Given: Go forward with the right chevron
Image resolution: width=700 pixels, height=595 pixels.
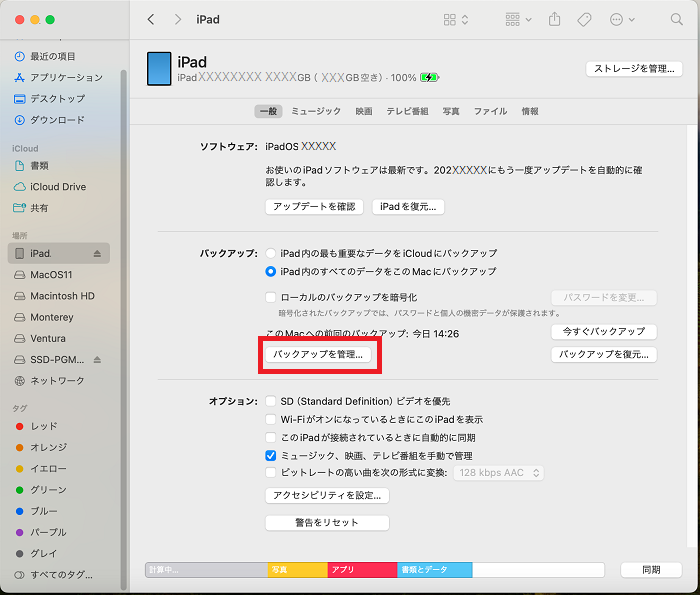Looking at the screenshot, I should [178, 20].
